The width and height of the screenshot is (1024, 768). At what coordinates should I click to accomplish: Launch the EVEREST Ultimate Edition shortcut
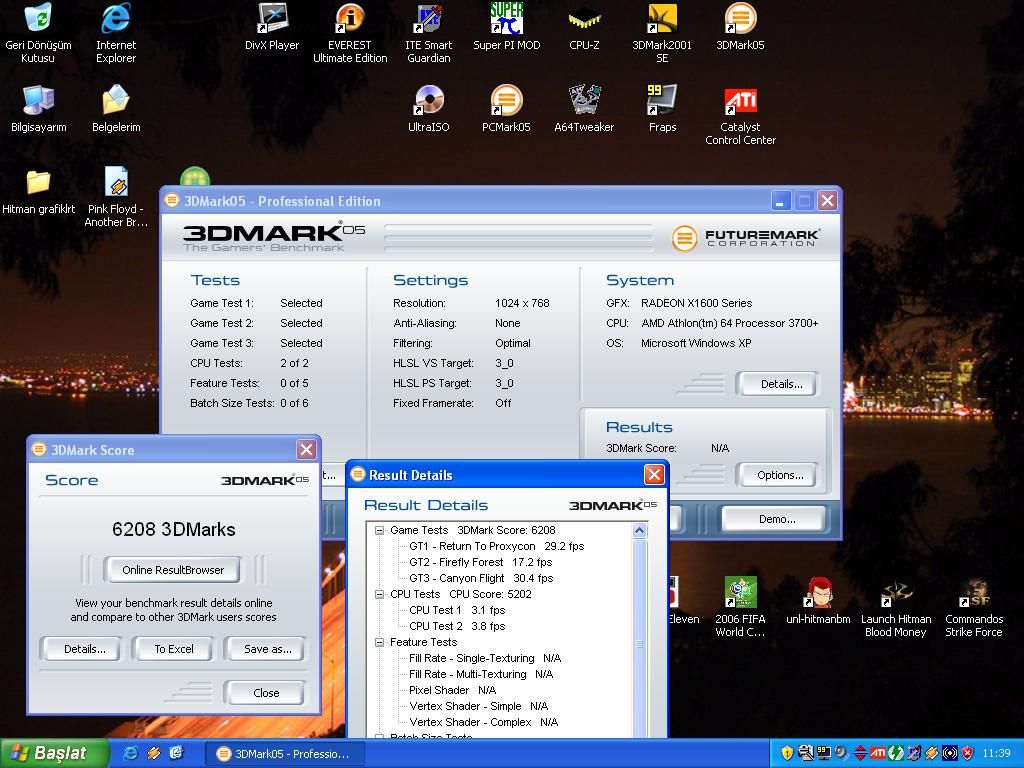(x=350, y=33)
